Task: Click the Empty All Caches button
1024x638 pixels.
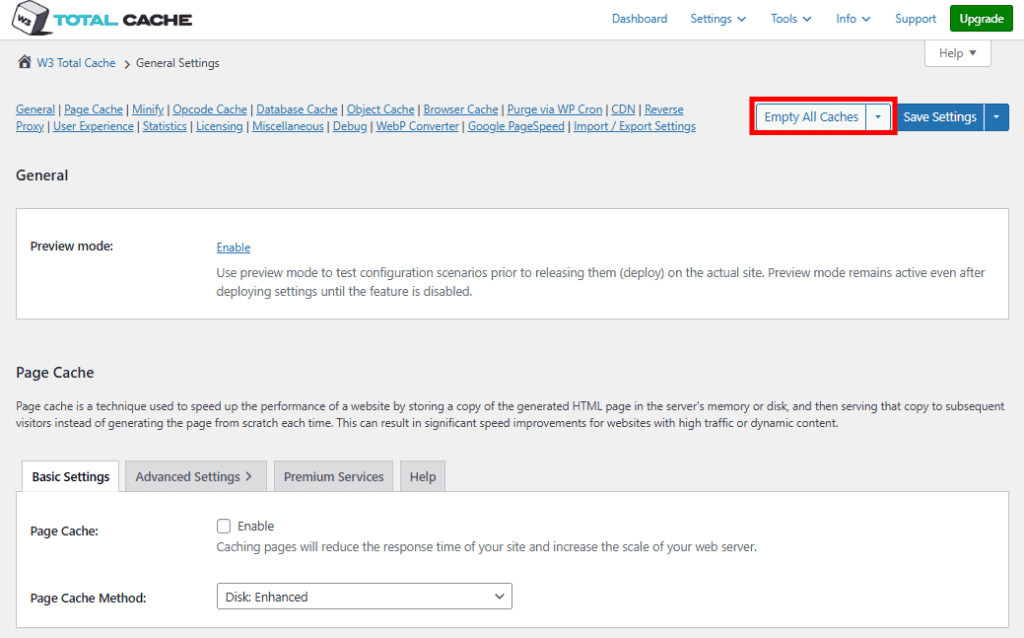Action: click(811, 117)
